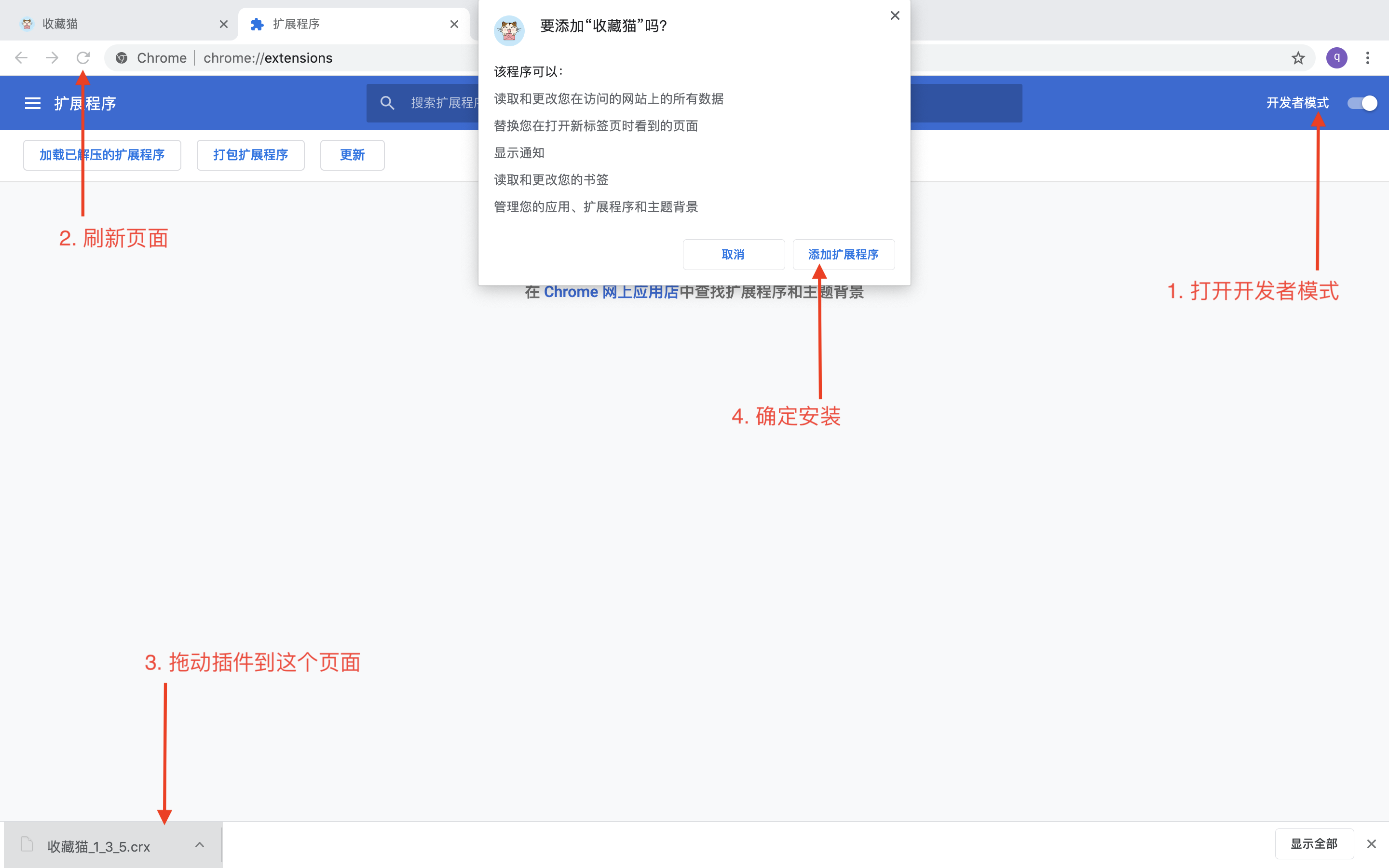Screen dimensions: 1389x868
Task: Click the crx file icon in downloads bar
Action: pyautogui.click(x=27, y=844)
